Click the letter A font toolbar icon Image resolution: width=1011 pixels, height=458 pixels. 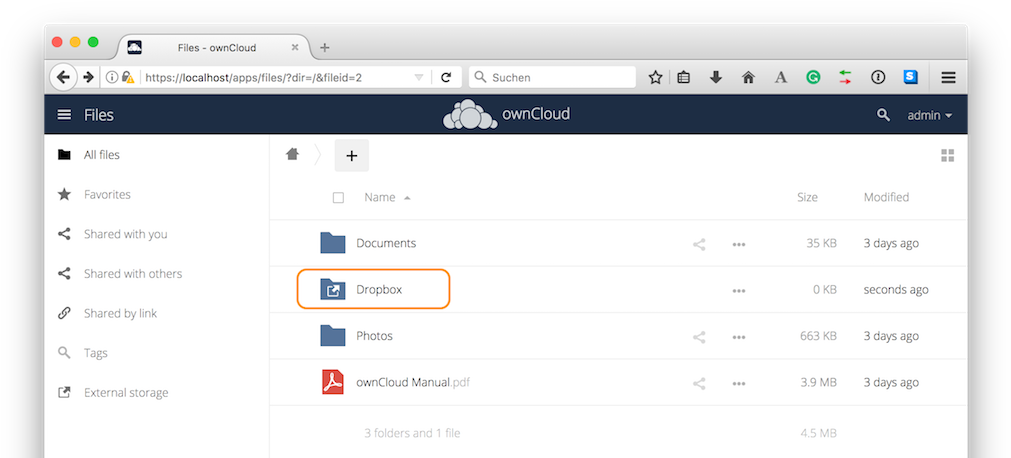(x=781, y=77)
